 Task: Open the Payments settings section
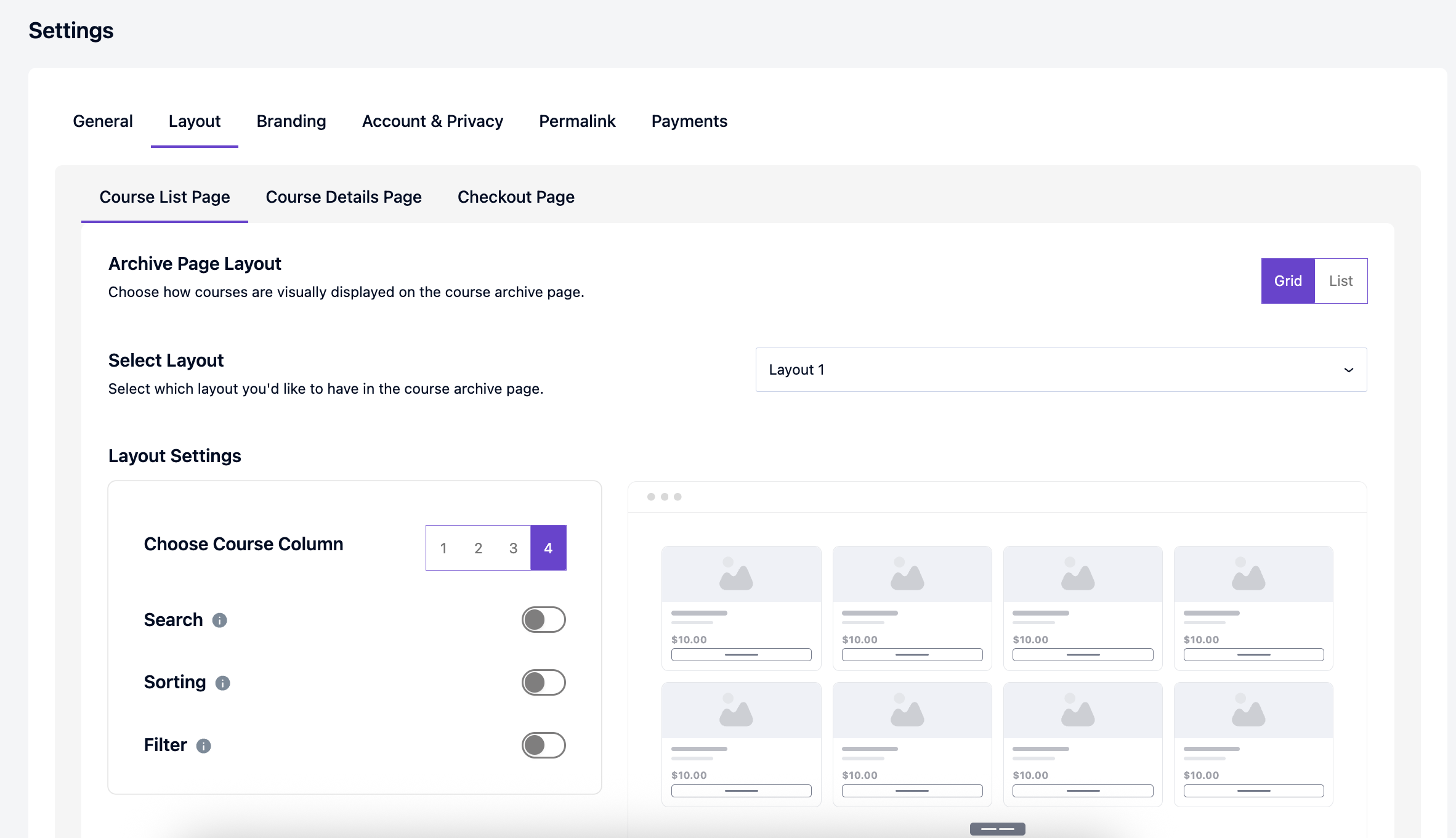689,121
